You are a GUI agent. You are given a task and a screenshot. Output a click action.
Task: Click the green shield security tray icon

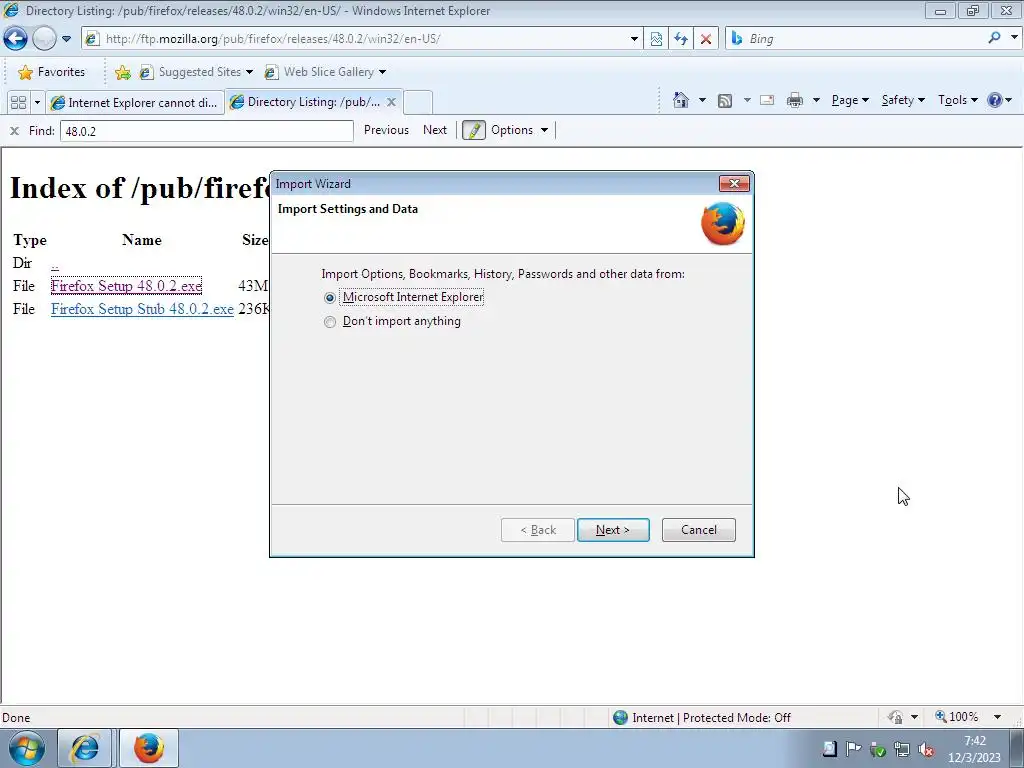click(x=878, y=750)
